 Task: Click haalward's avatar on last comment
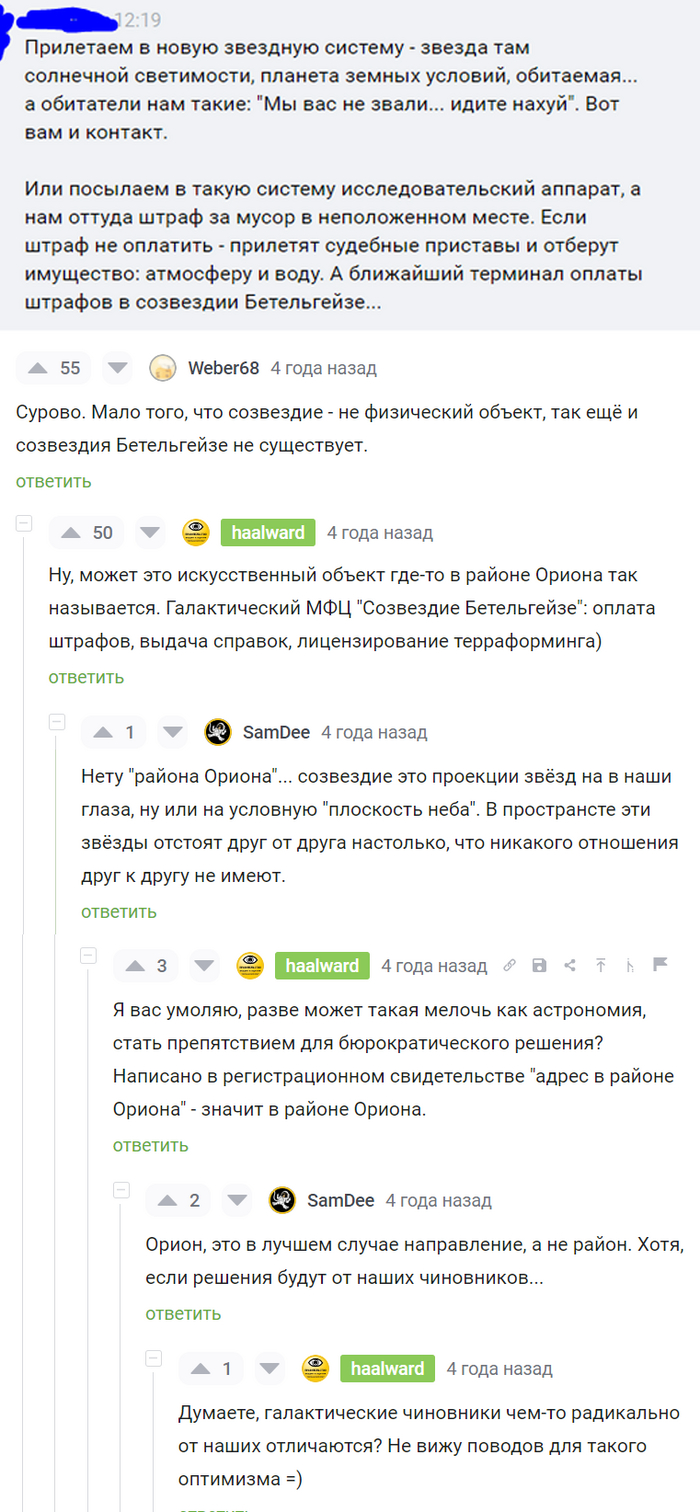coord(315,1368)
